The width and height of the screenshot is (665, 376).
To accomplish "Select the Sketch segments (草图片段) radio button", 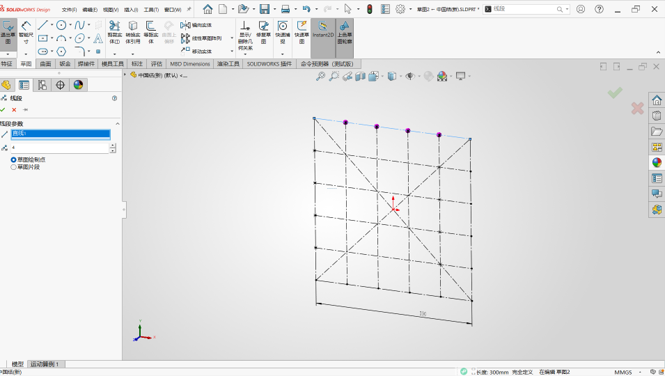I will point(14,167).
